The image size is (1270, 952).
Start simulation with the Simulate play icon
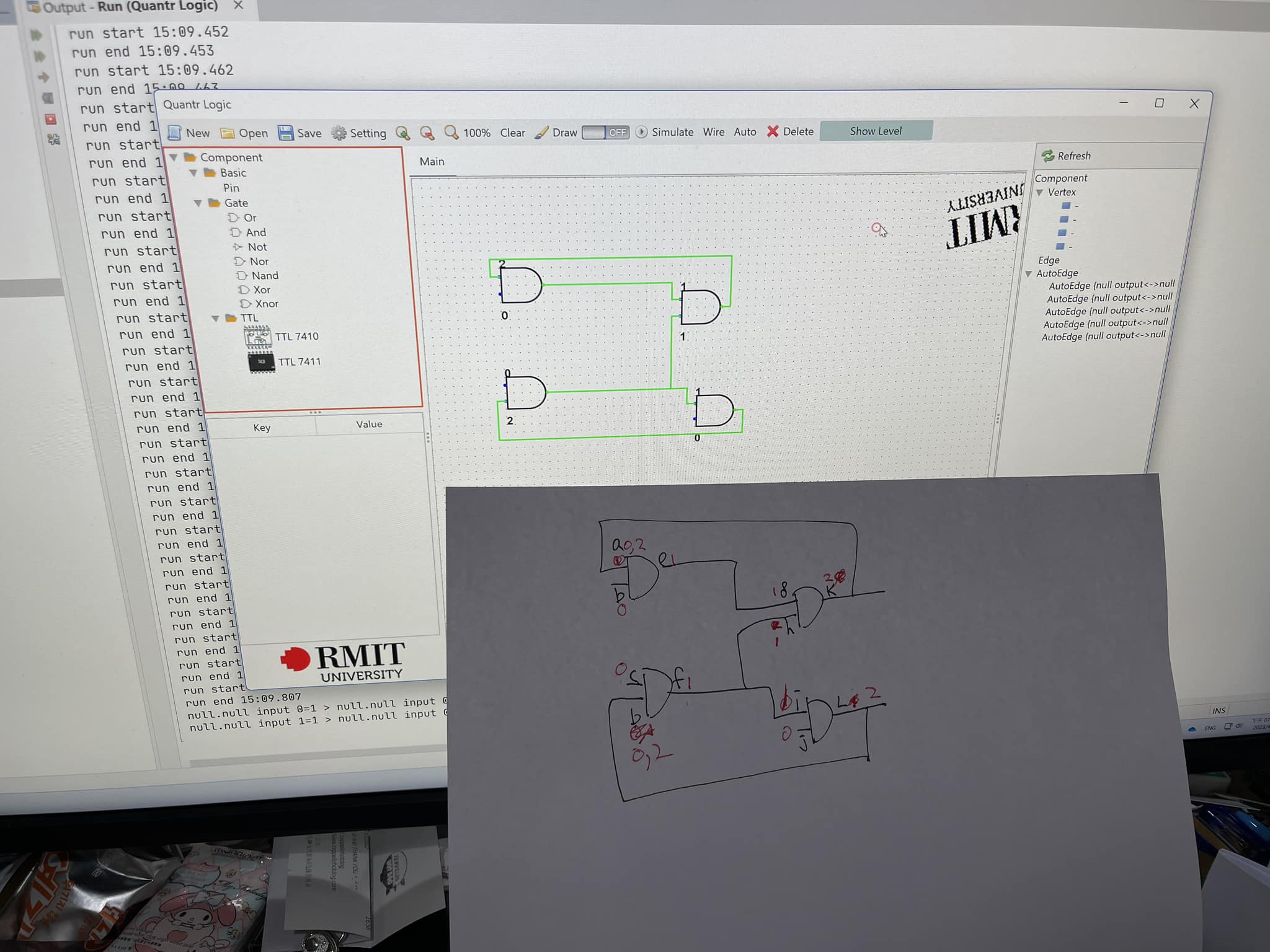[x=642, y=132]
